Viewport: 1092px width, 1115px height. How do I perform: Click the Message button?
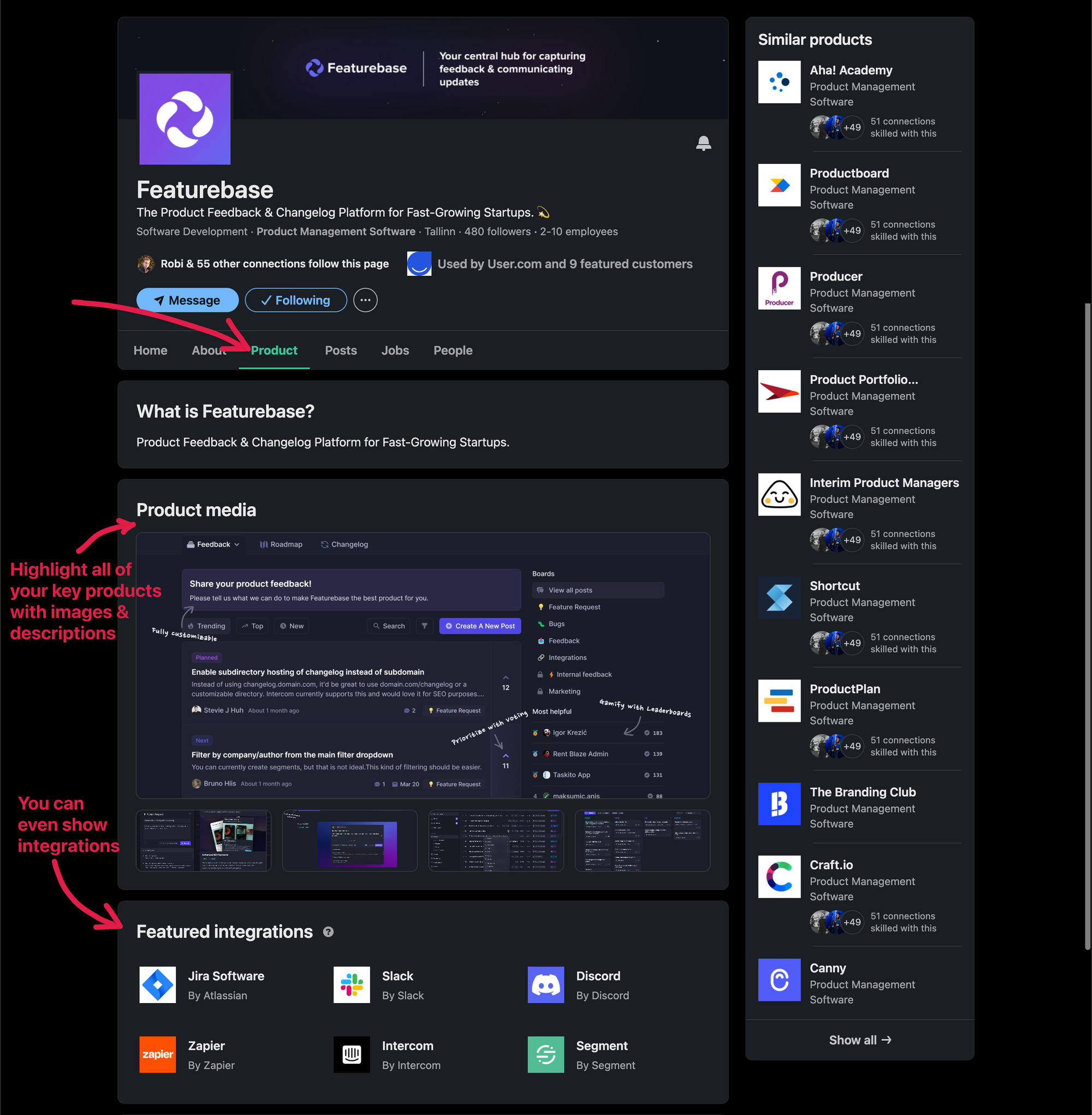click(187, 300)
